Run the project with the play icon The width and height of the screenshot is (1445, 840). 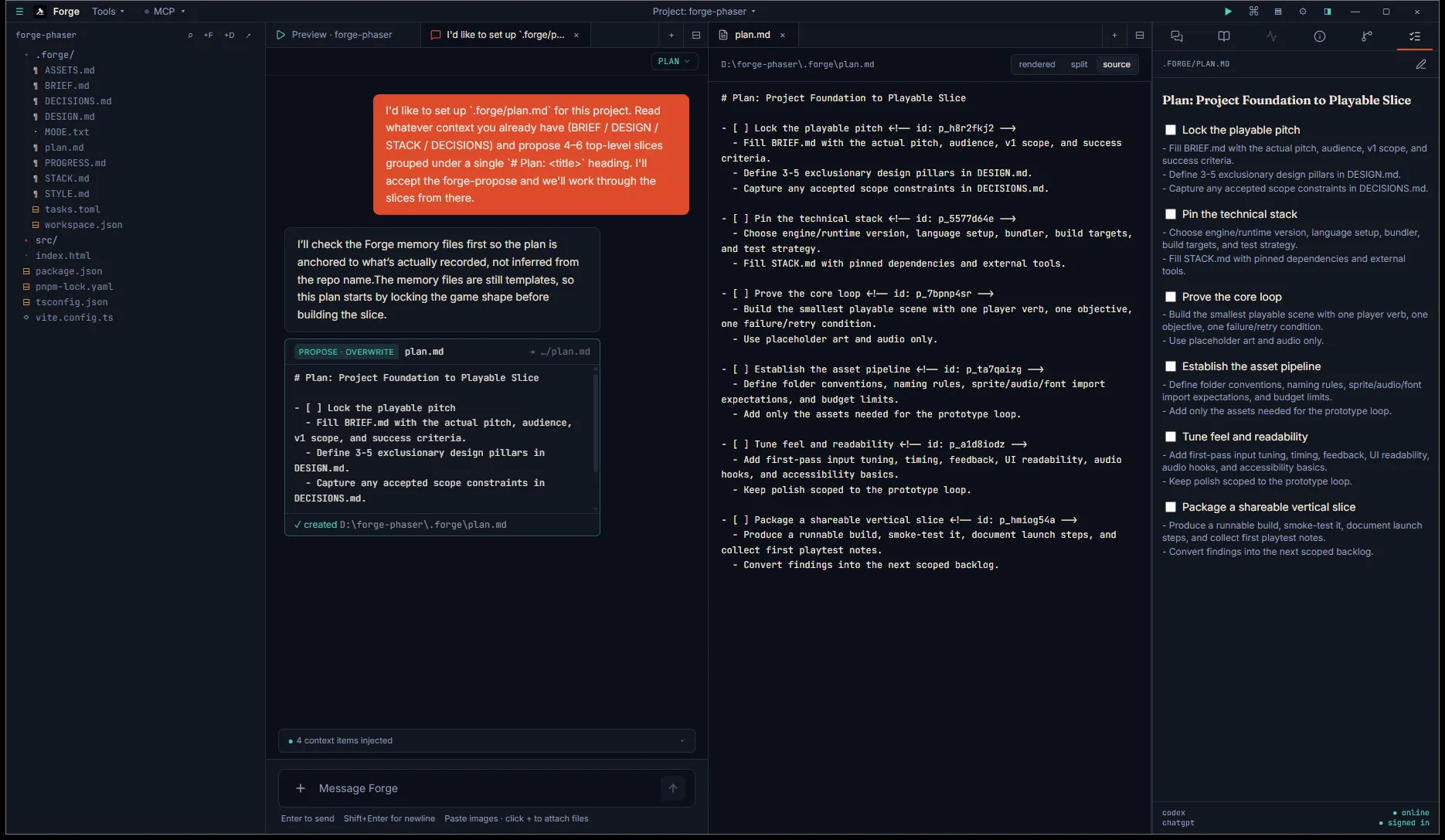point(1228,12)
